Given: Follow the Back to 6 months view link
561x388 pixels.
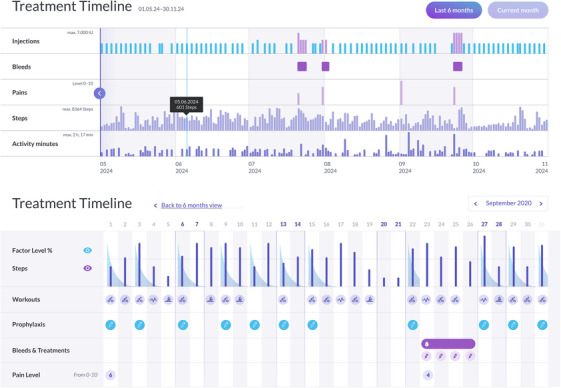Looking at the screenshot, I should tap(191, 205).
